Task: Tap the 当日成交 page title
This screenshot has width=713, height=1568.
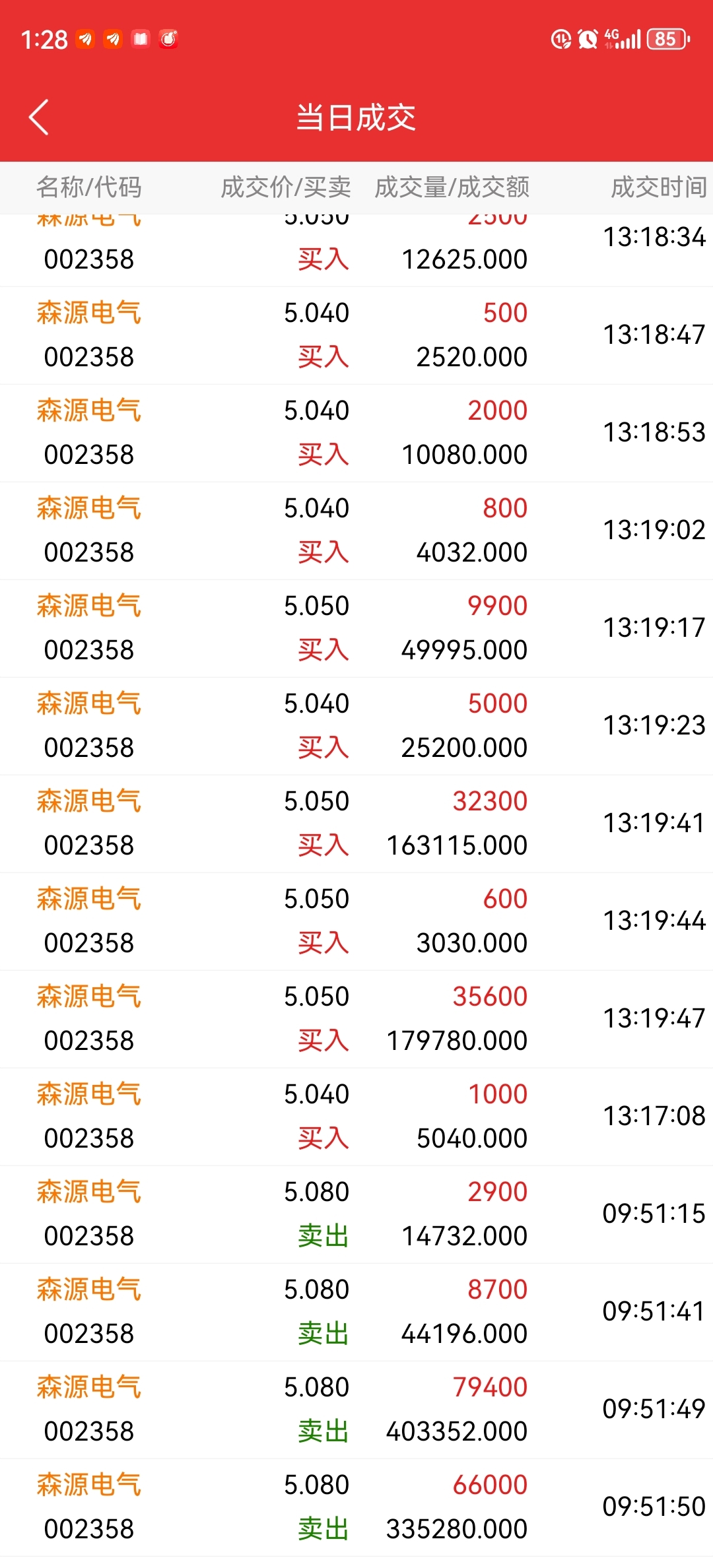Action: [x=356, y=117]
